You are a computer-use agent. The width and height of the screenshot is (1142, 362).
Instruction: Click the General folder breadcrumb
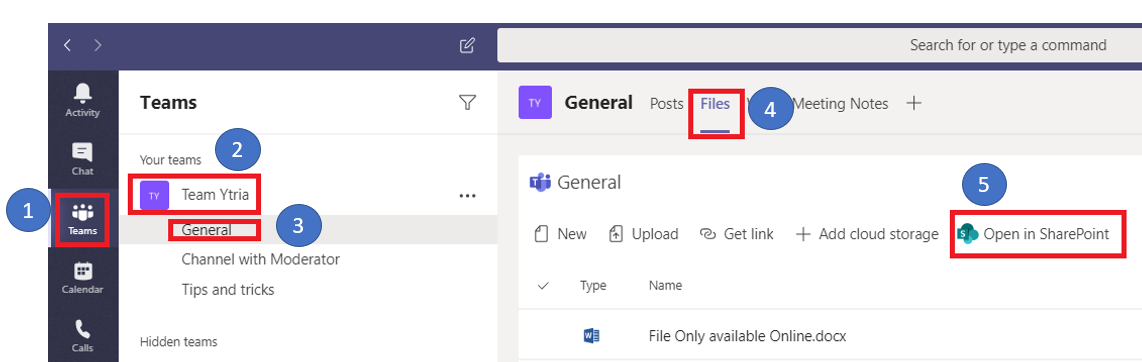click(x=588, y=182)
